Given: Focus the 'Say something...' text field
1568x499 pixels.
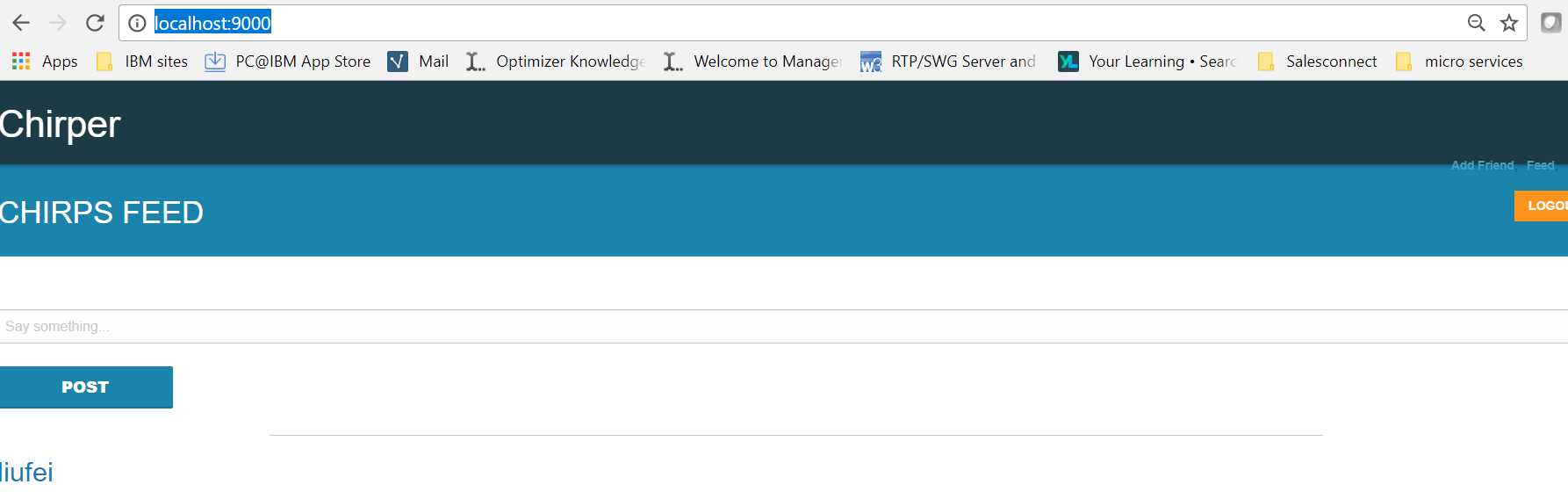Looking at the screenshot, I should [x=784, y=326].
